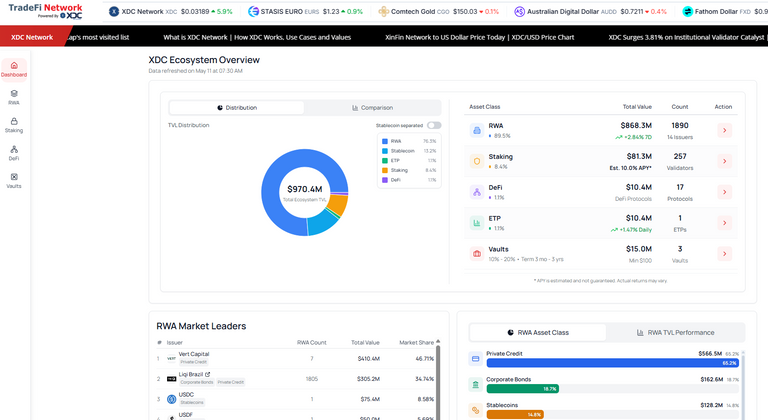The height and width of the screenshot is (420, 768).
Task: Open Liqi Brazil external link icon
Action: tap(208, 374)
